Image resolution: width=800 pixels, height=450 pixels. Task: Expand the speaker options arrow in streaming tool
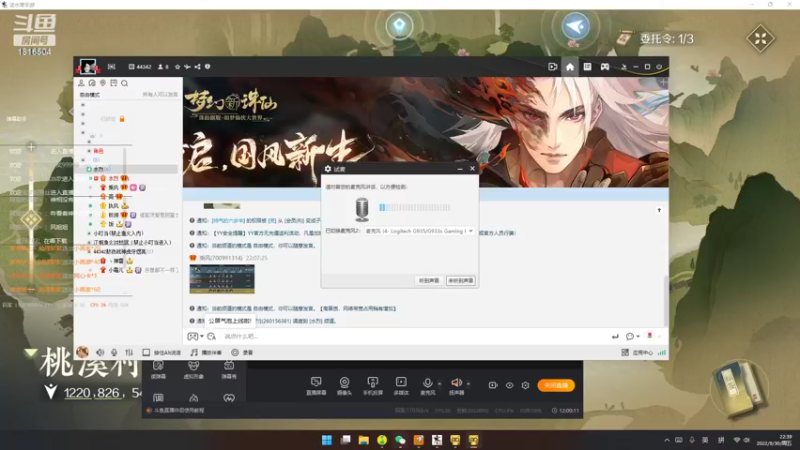[468, 384]
